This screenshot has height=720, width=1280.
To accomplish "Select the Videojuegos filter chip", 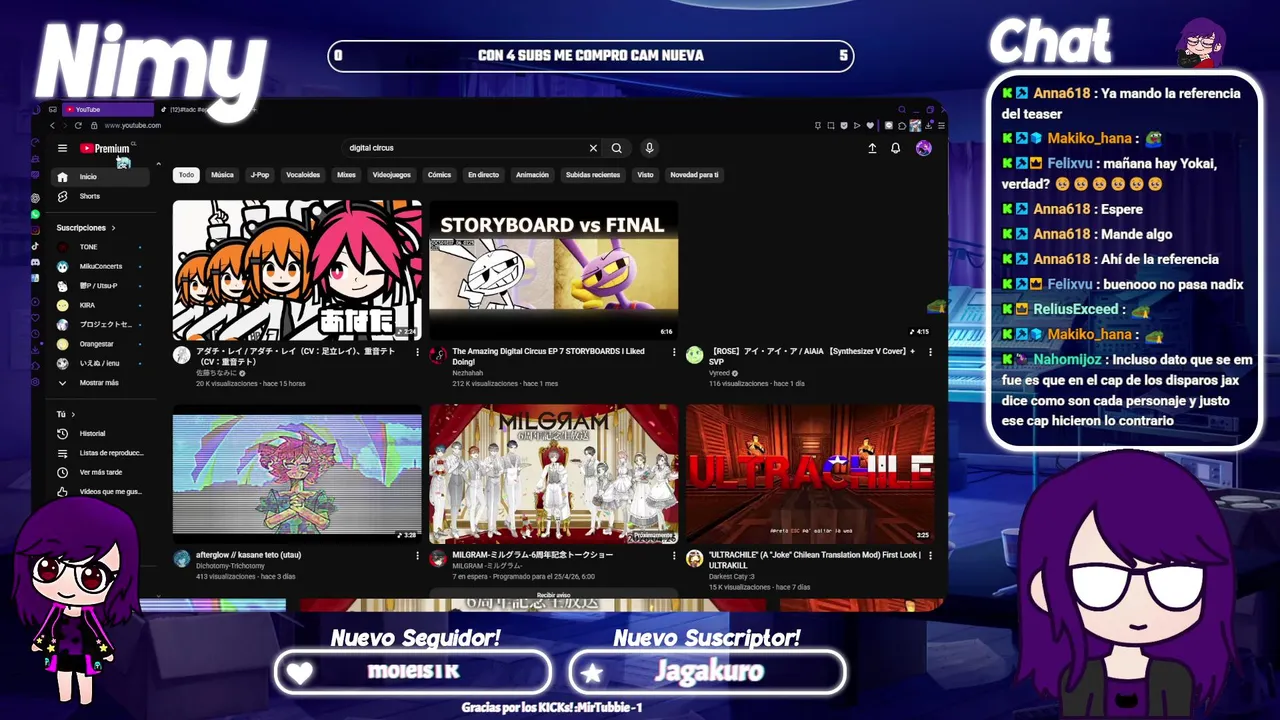I will tap(392, 175).
